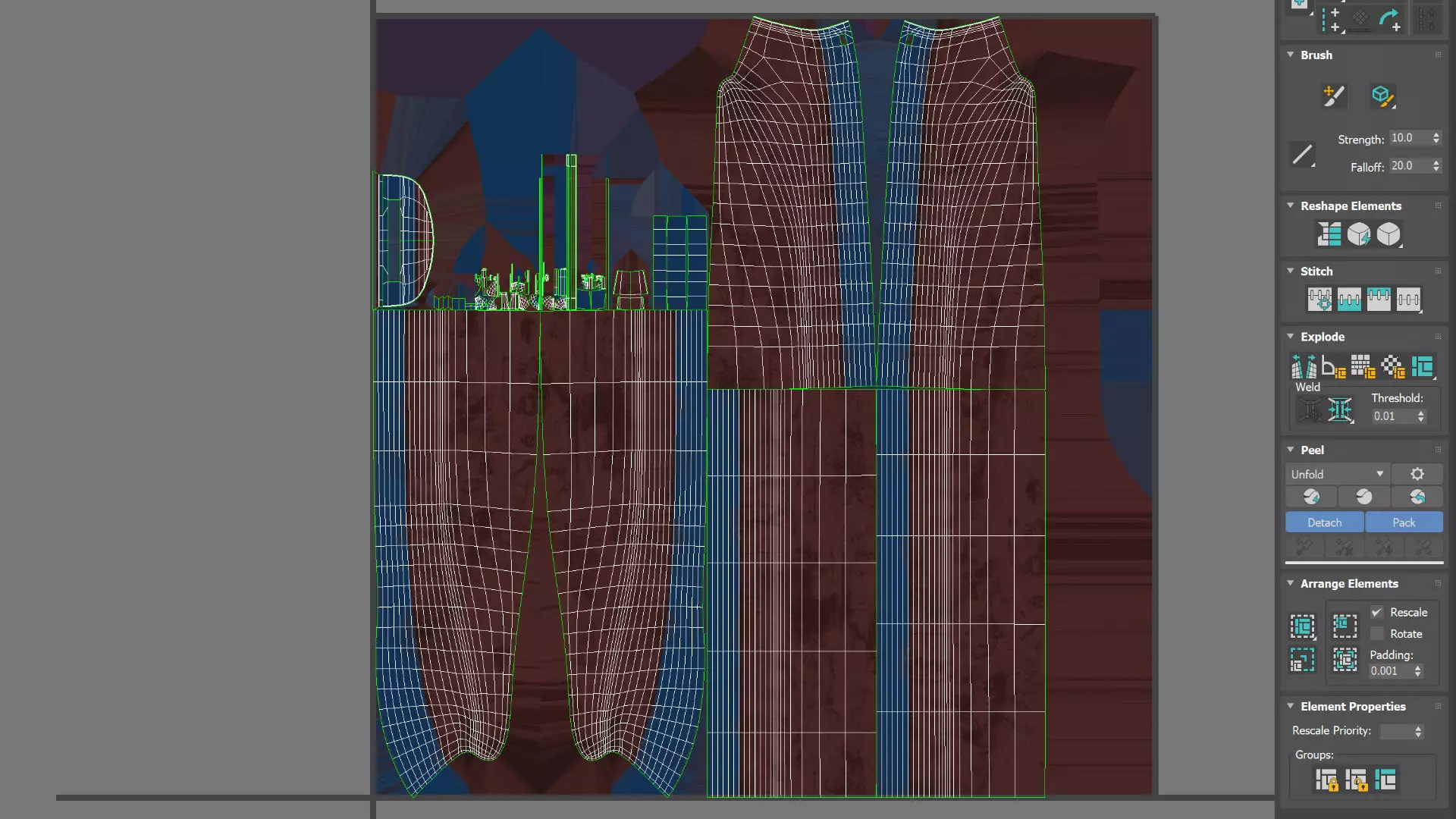Click the Target Weld icon
1456x819 pixels.
click(1310, 410)
